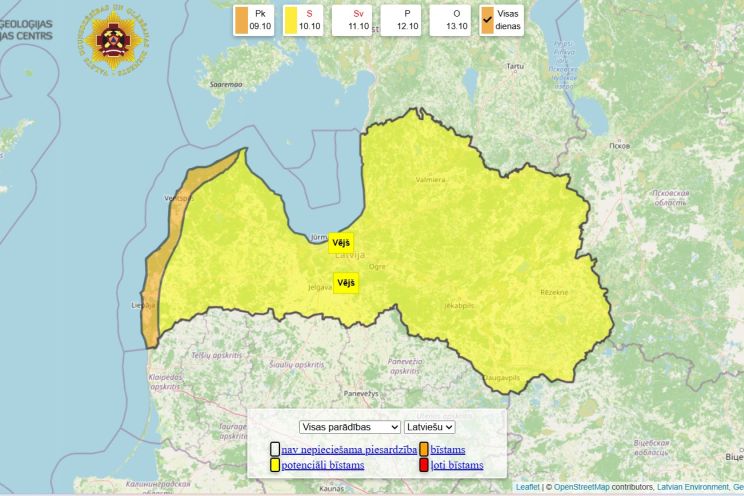Click the Tartu city label
744x496 pixels.
(515, 66)
